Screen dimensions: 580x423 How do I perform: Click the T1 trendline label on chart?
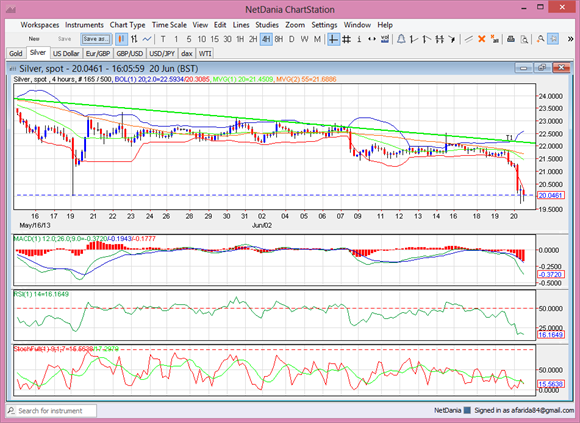[x=509, y=138]
